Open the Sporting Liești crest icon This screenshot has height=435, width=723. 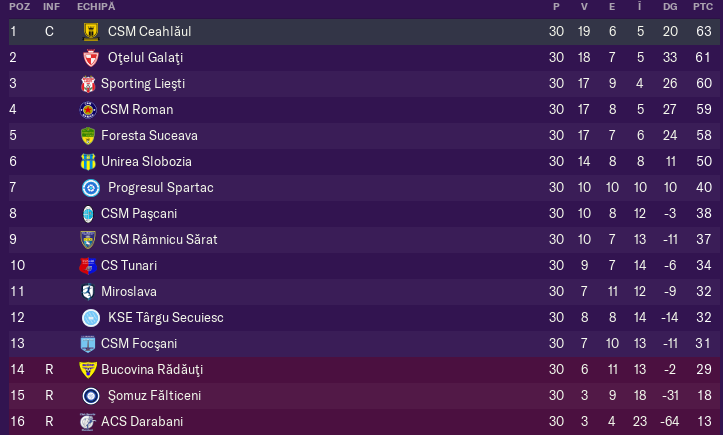(88, 84)
